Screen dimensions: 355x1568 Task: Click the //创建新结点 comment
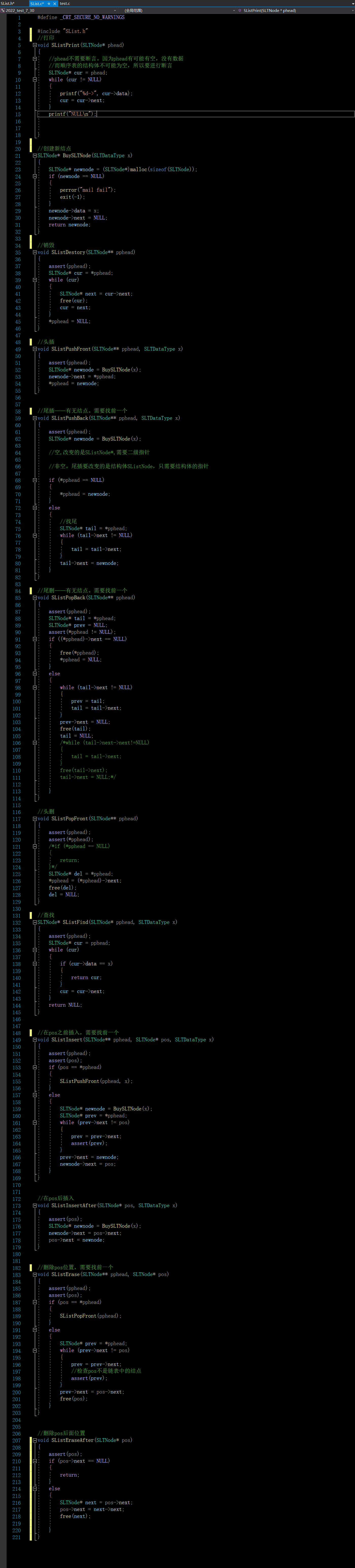tap(54, 149)
